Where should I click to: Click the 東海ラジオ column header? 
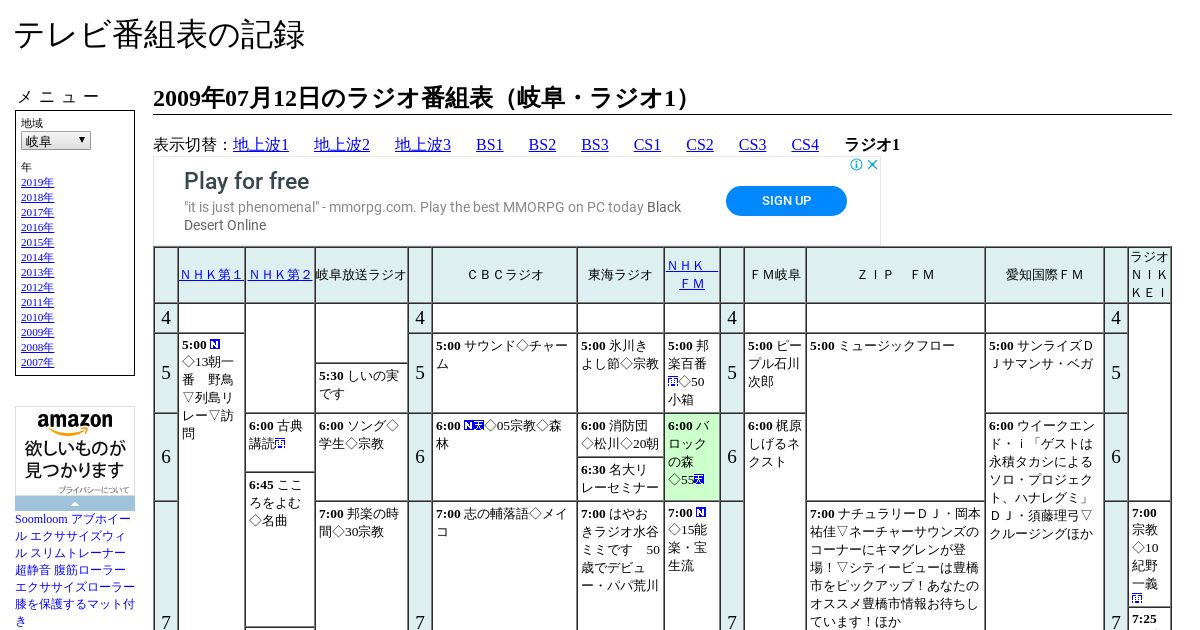tap(620, 275)
